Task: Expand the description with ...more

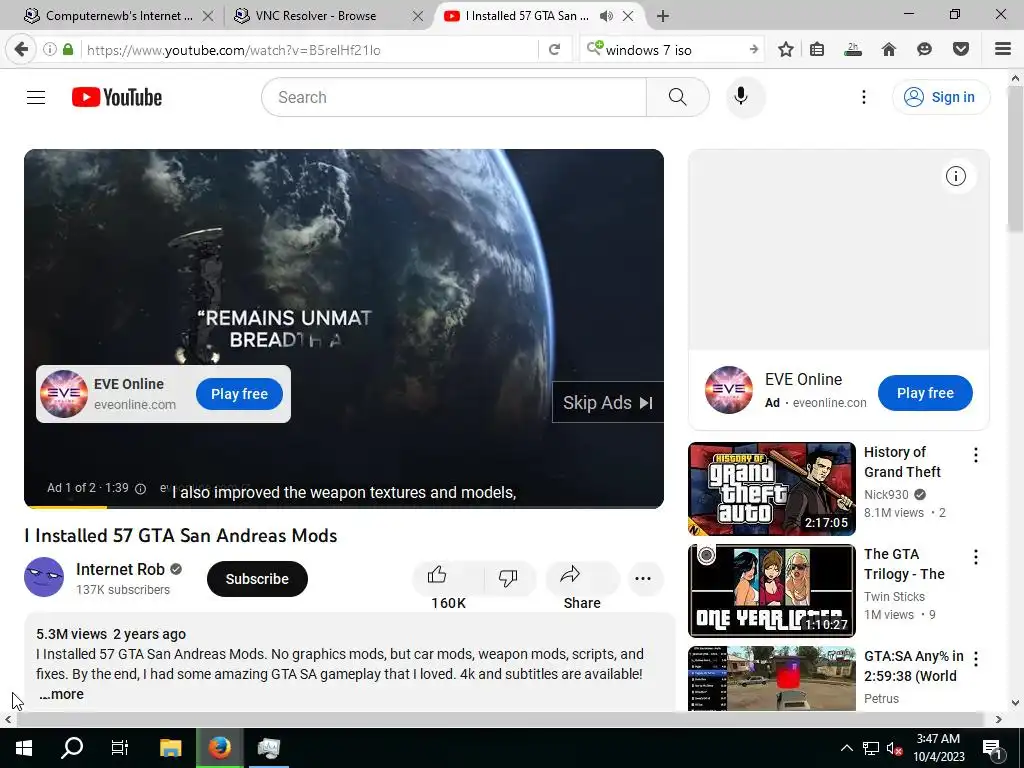Action: click(x=61, y=694)
